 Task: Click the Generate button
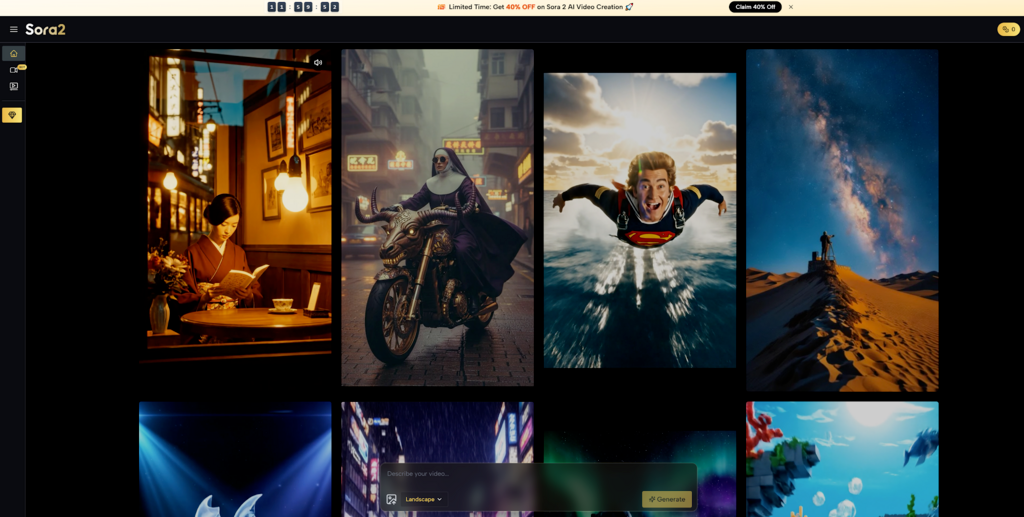pyautogui.click(x=666, y=499)
